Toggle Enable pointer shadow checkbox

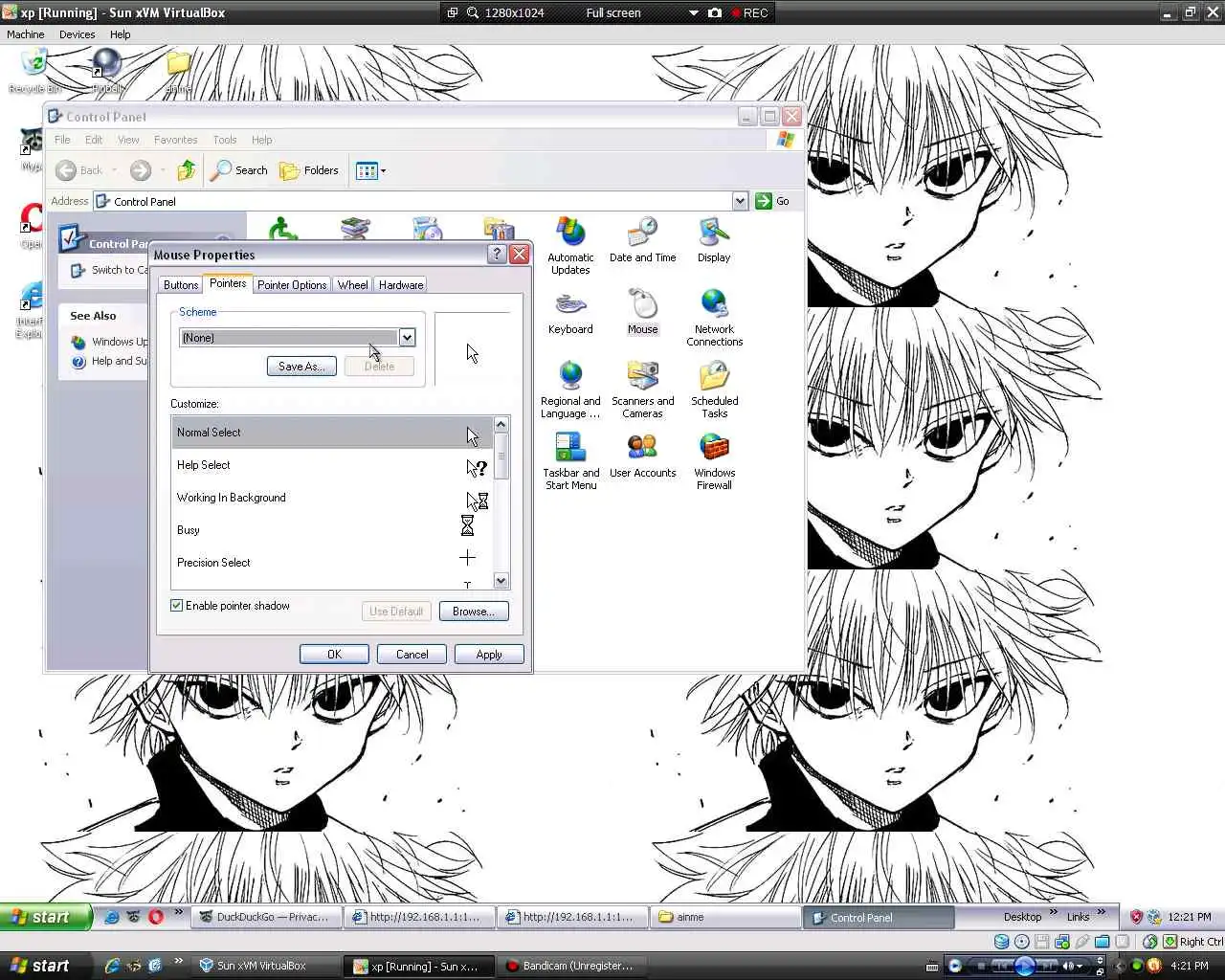(177, 606)
